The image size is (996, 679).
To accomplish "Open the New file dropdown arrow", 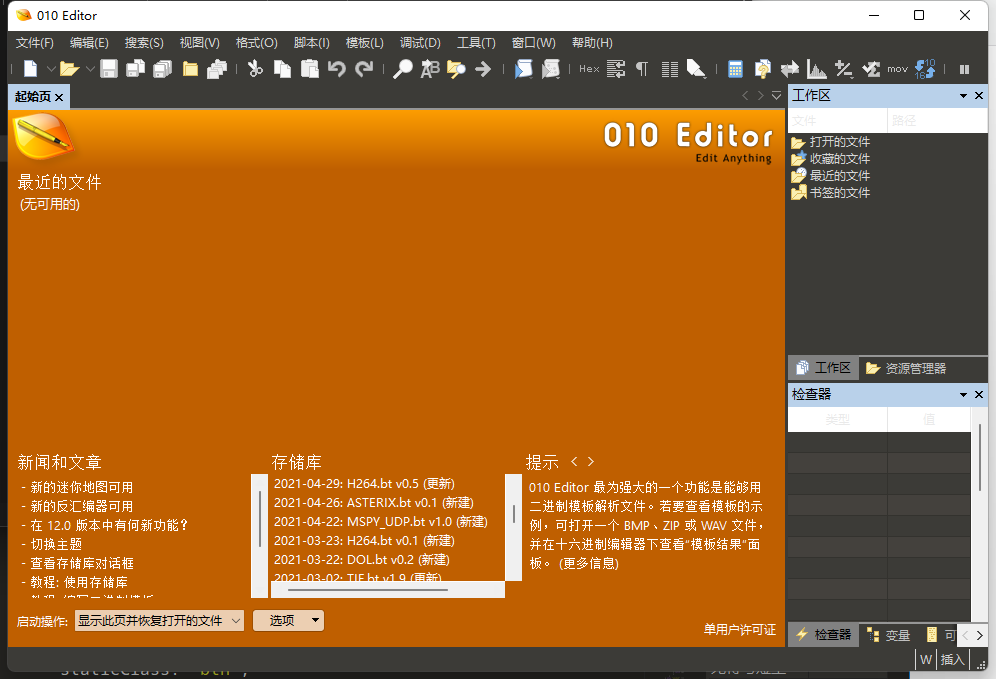I will coord(50,69).
